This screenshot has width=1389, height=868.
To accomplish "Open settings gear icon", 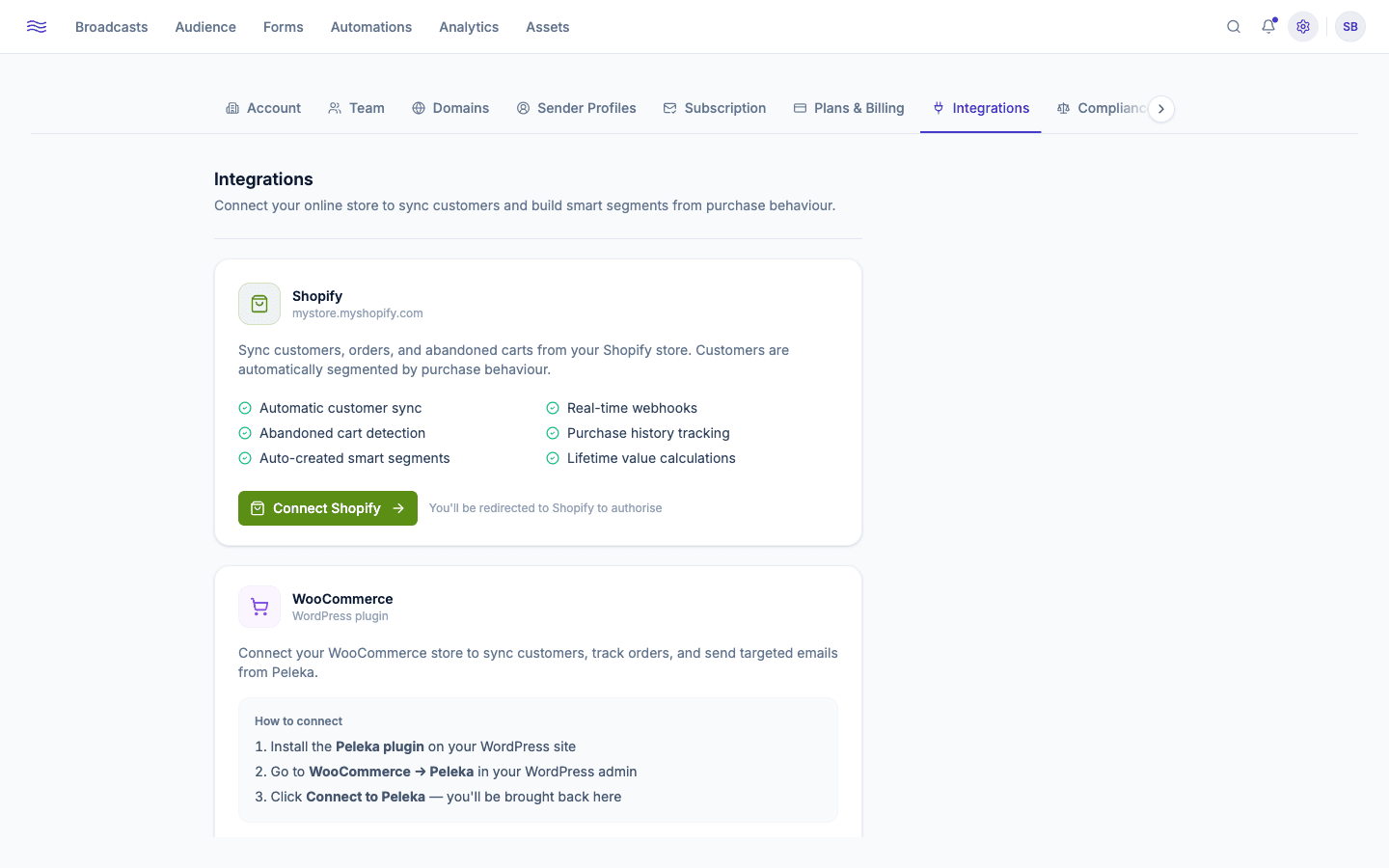I will (1303, 27).
